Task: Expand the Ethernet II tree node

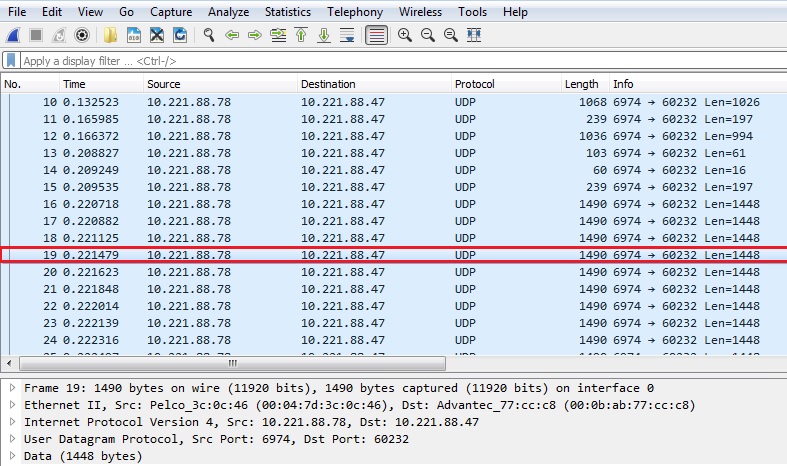Action: pos(12,405)
